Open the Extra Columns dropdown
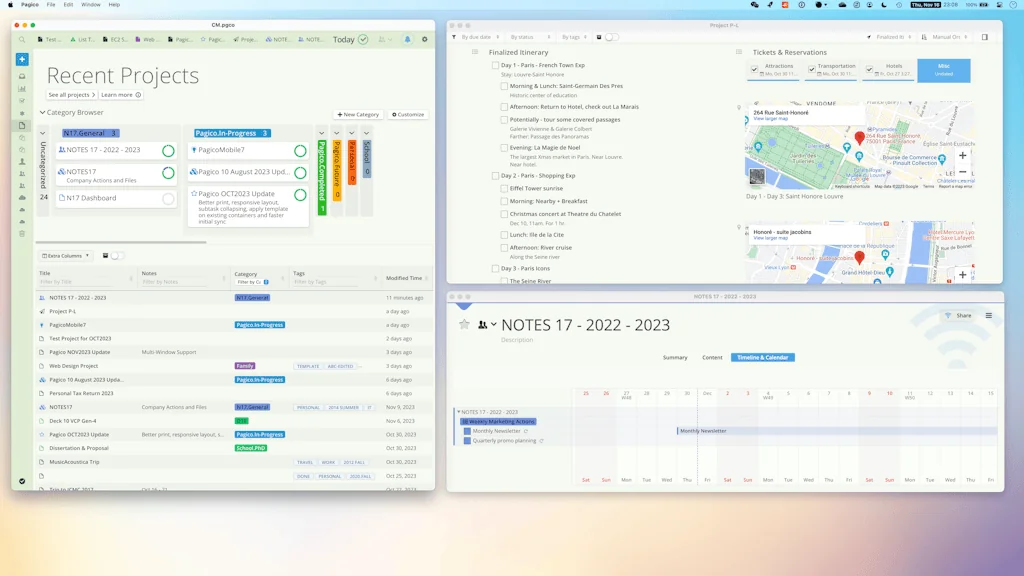 (x=65, y=255)
